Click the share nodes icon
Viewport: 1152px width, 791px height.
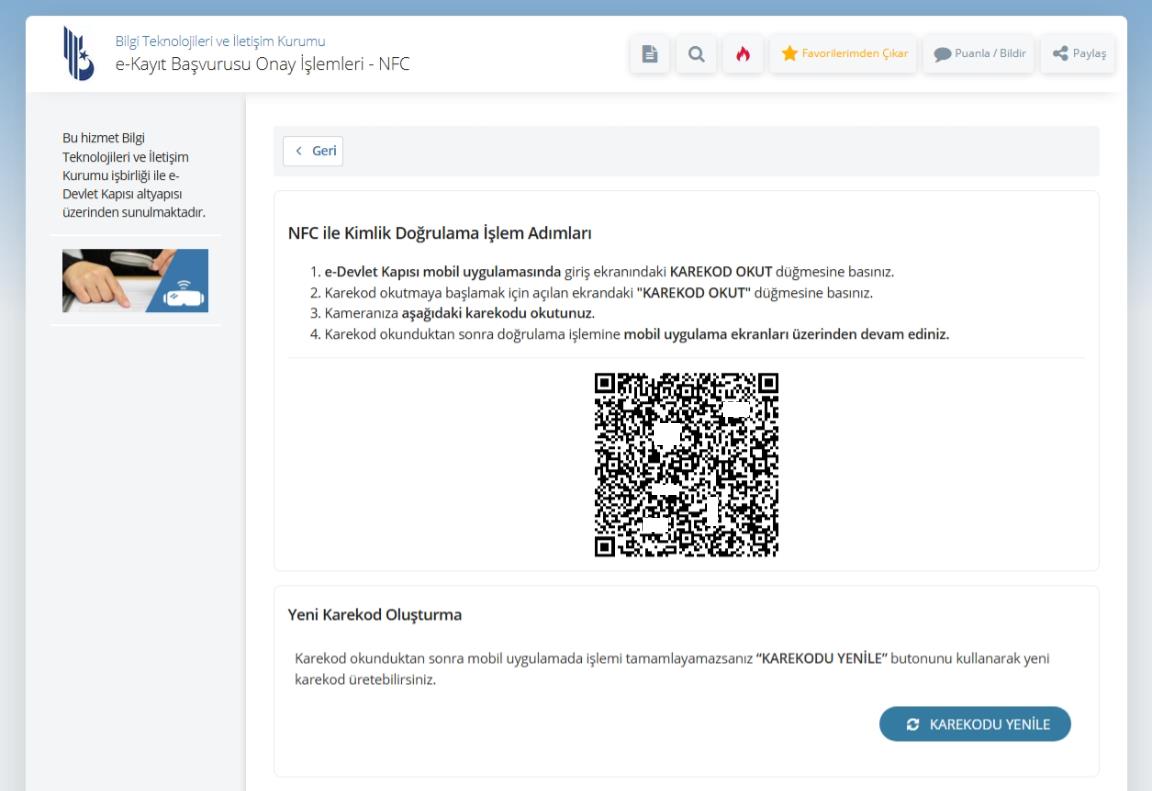point(1060,53)
